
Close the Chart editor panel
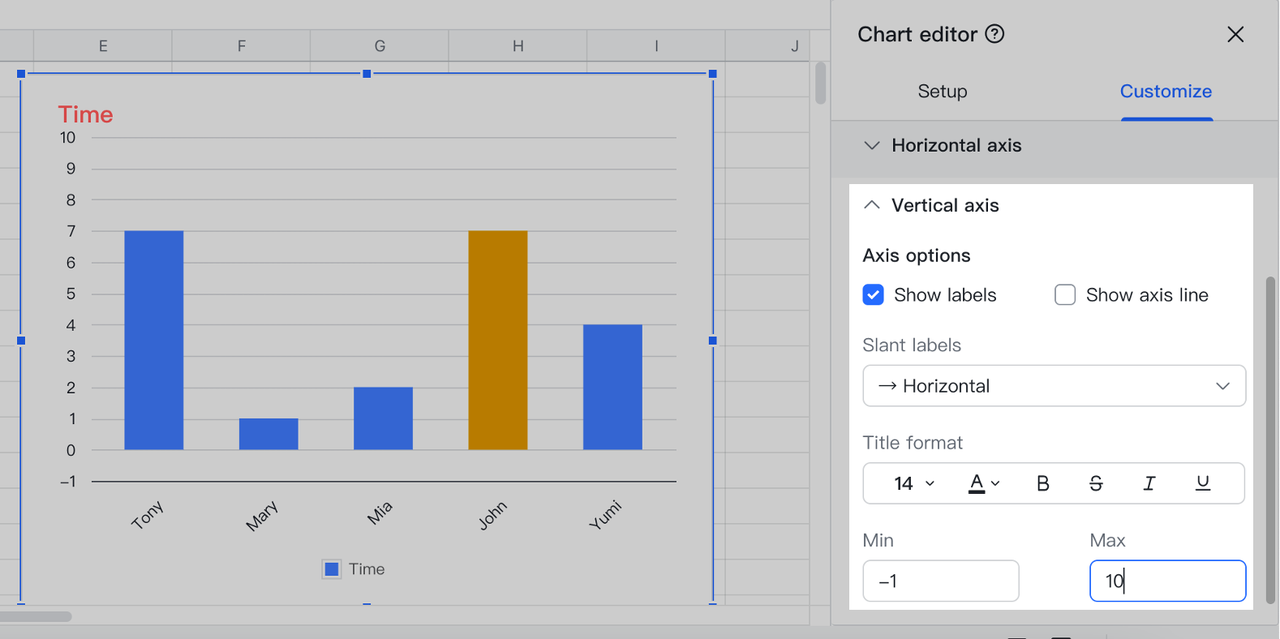point(1235,34)
